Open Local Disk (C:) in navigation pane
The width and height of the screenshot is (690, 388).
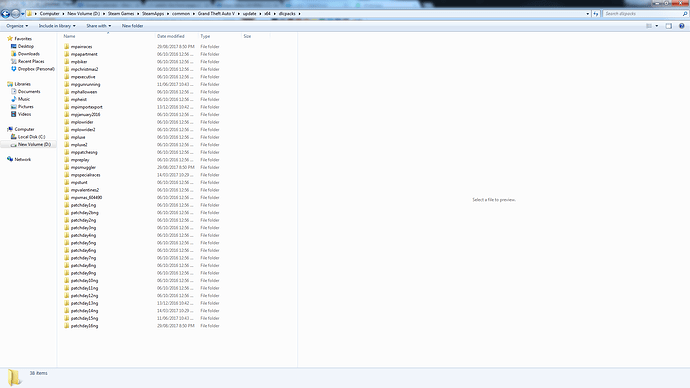(31, 137)
